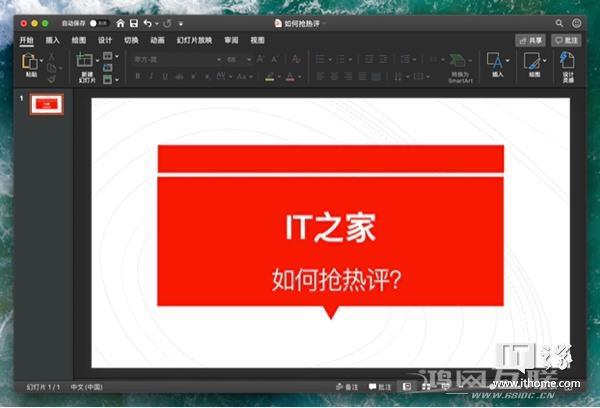Open the character spacing (AV) control
The width and height of the screenshot is (600, 408).
[222, 77]
